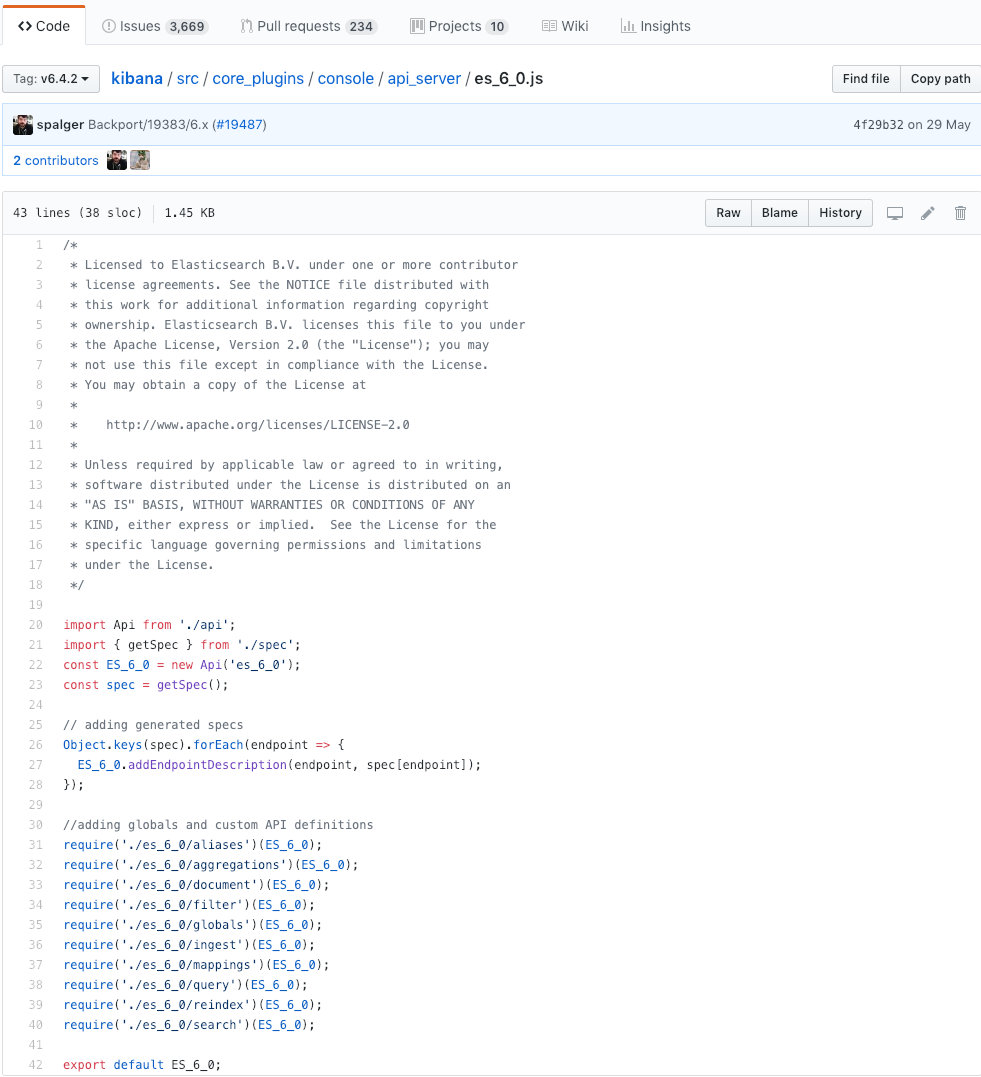This screenshot has width=981, height=1077.
Task: Select line number 1
Action: pos(39,245)
